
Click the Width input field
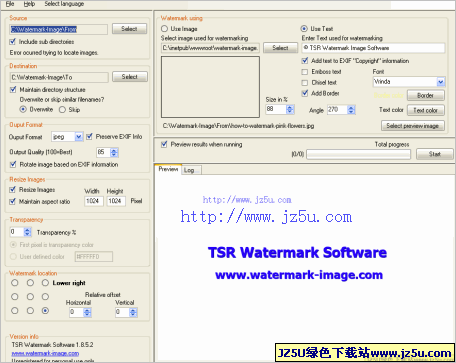[x=94, y=201]
